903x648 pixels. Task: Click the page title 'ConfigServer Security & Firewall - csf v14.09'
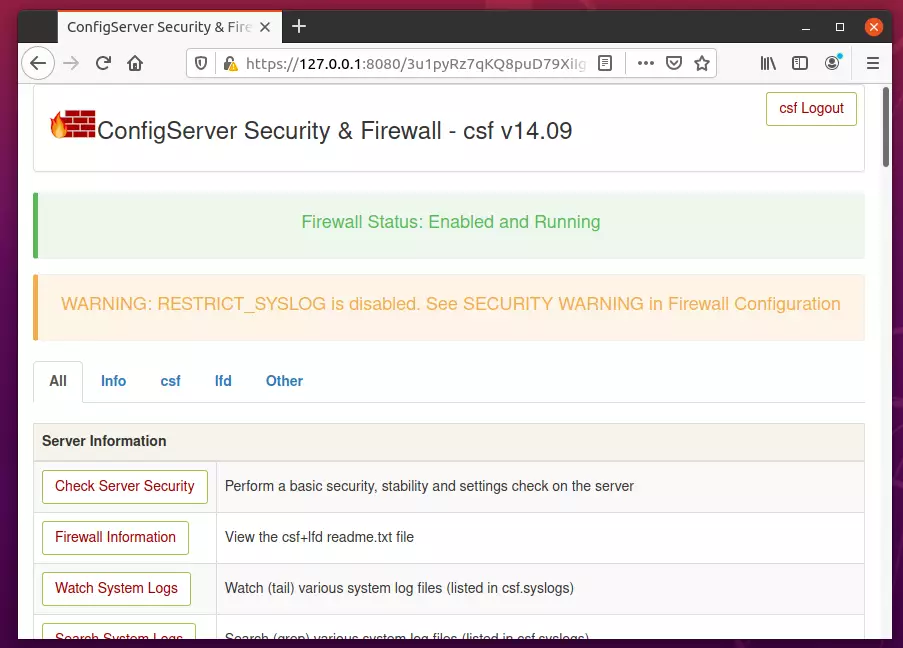pos(335,131)
